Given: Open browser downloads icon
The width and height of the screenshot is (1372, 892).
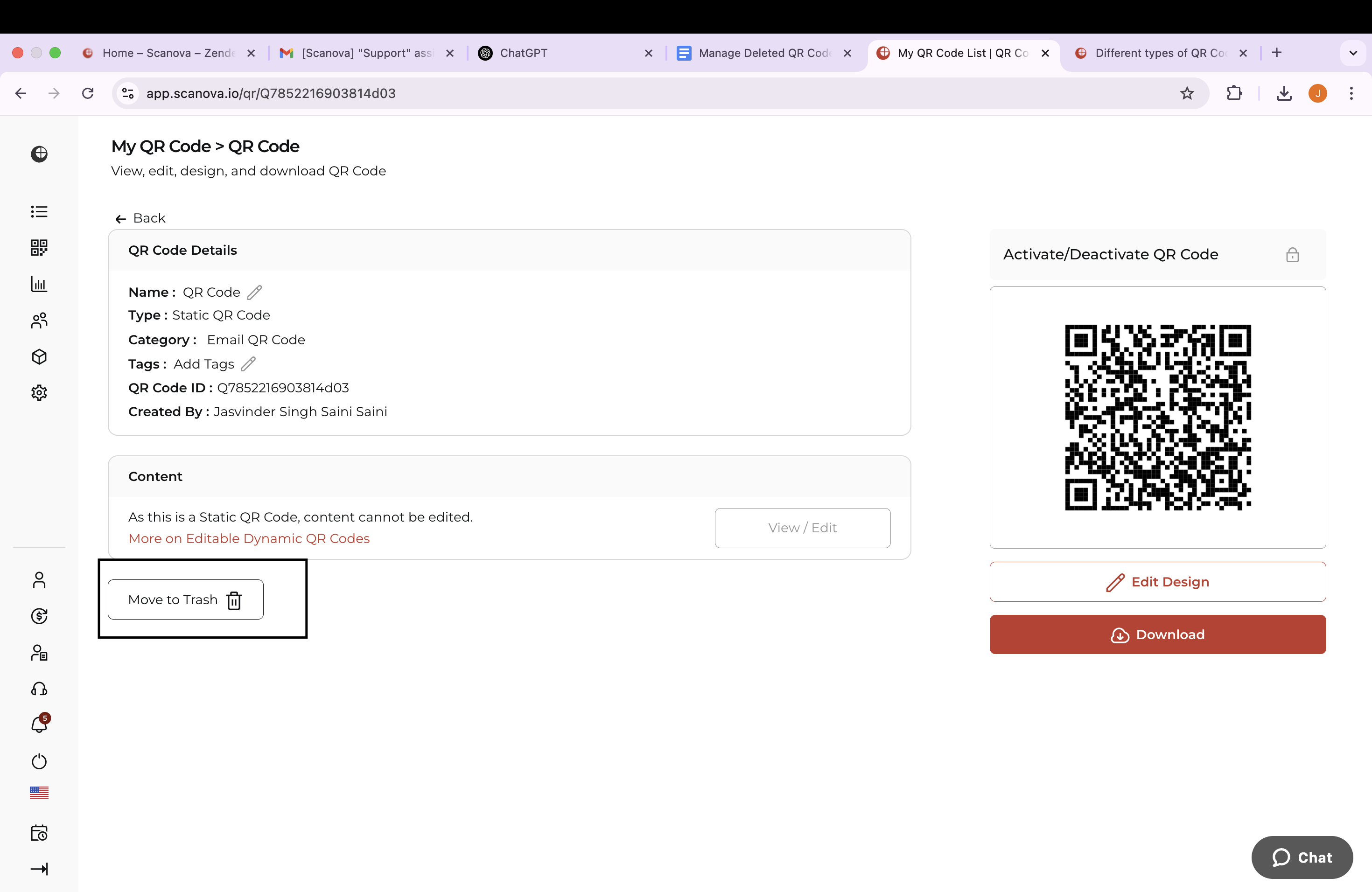Looking at the screenshot, I should 1284,93.
